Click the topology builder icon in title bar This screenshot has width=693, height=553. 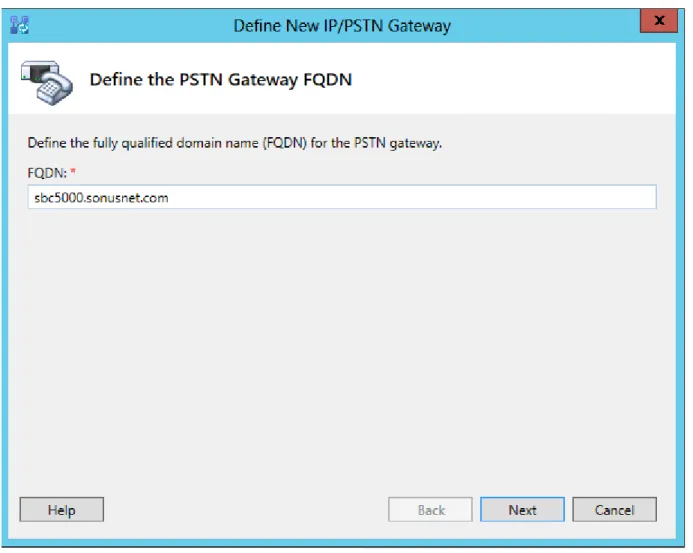tap(19, 25)
